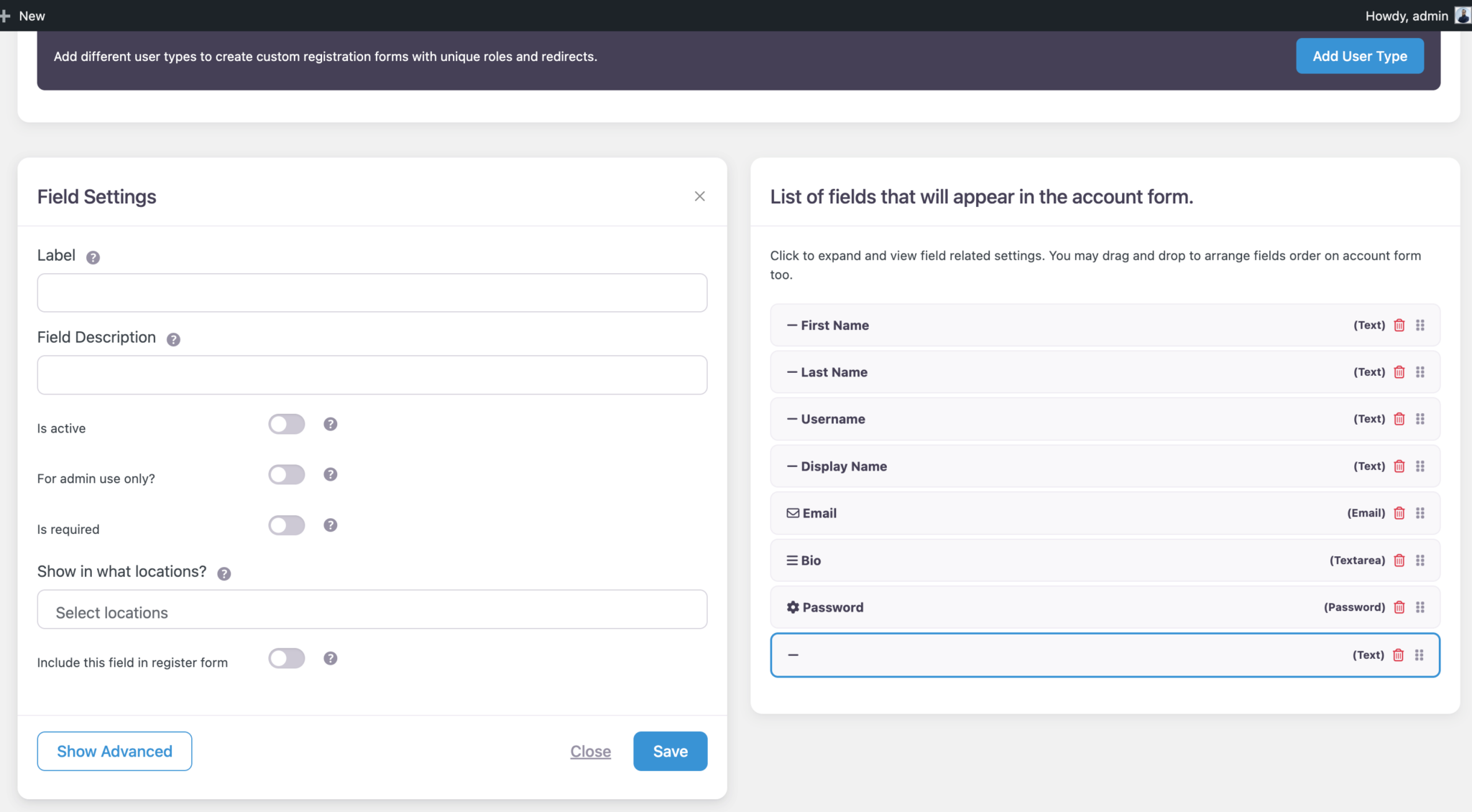Delete the First Name field
Screen dimensions: 1472x812
pos(1399,326)
